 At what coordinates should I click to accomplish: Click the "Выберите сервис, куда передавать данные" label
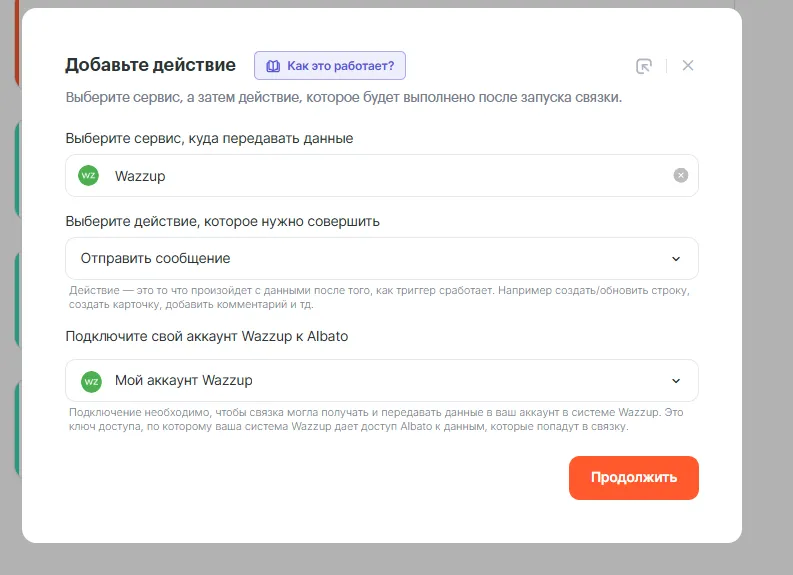(209, 138)
